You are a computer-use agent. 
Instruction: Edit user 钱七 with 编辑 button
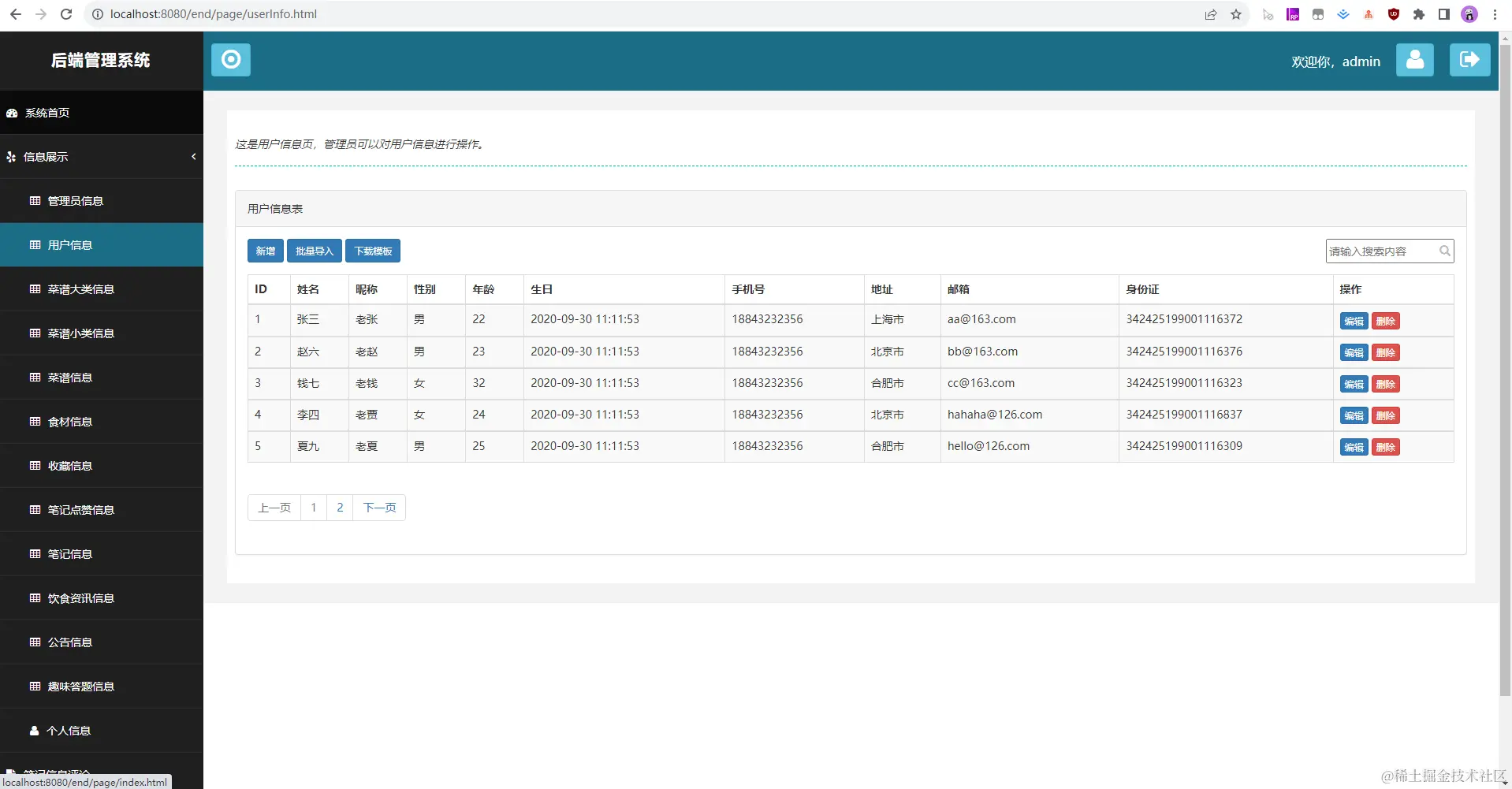(x=1354, y=384)
